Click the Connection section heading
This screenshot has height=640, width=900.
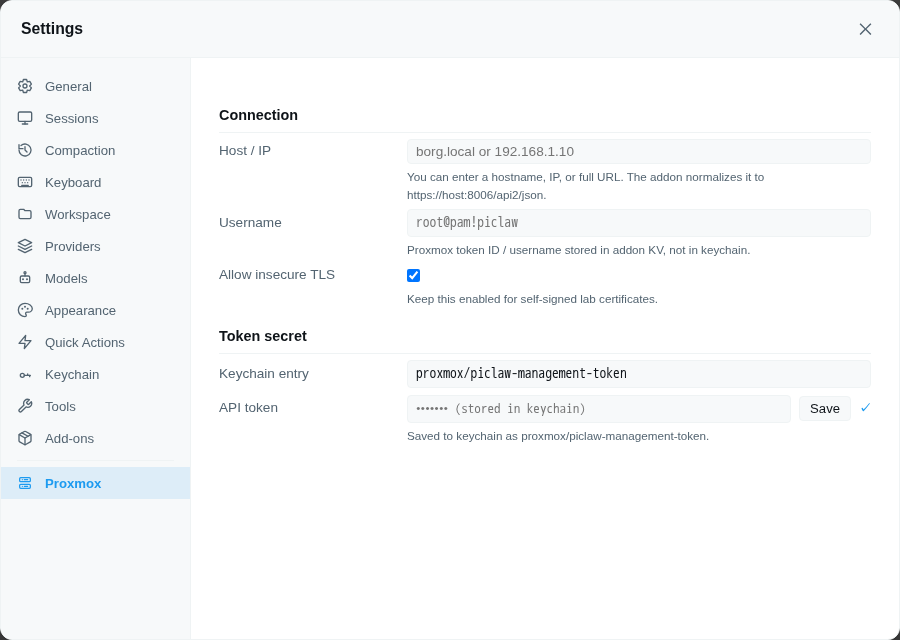(258, 115)
